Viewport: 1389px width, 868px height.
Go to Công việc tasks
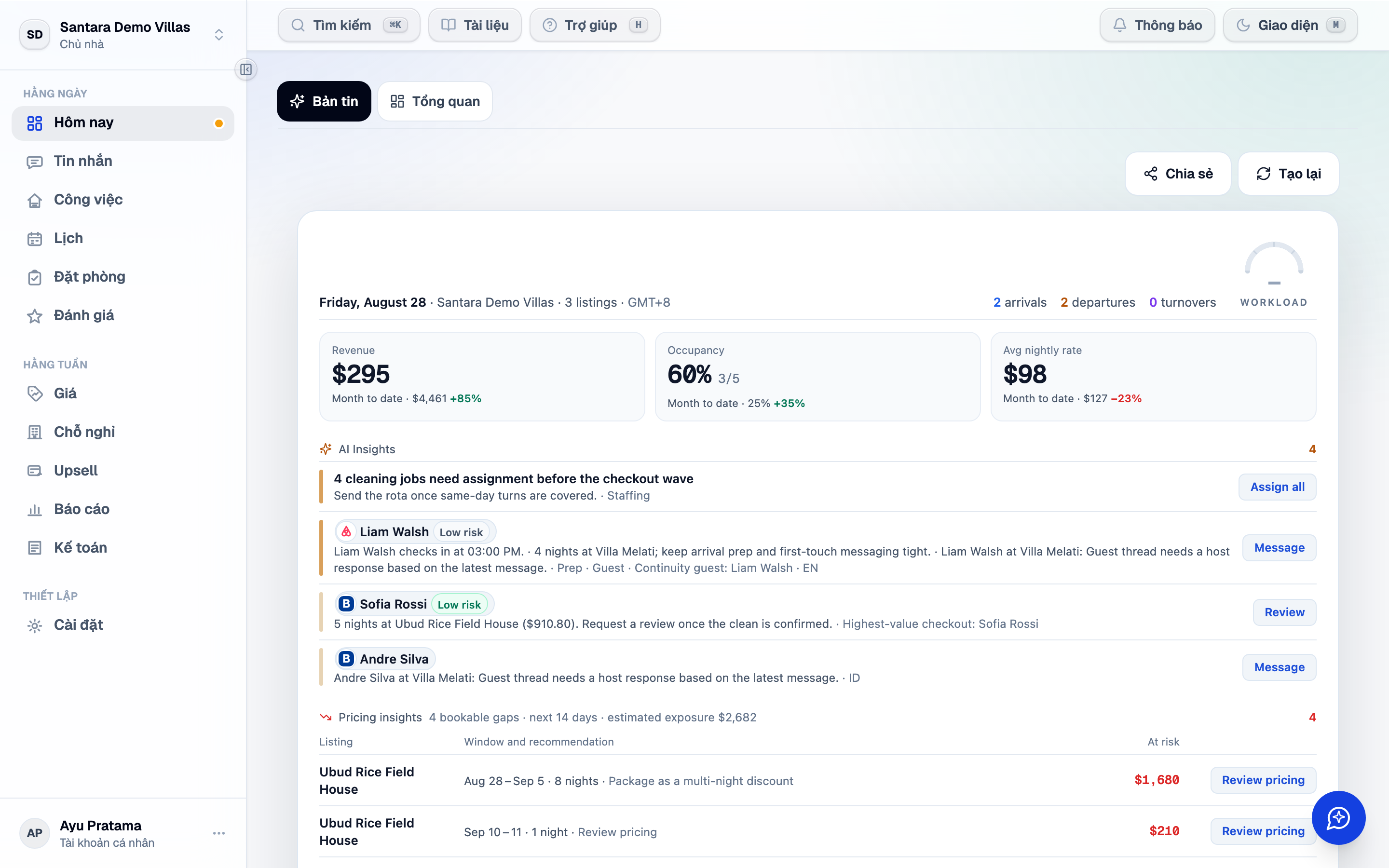[x=123, y=200]
